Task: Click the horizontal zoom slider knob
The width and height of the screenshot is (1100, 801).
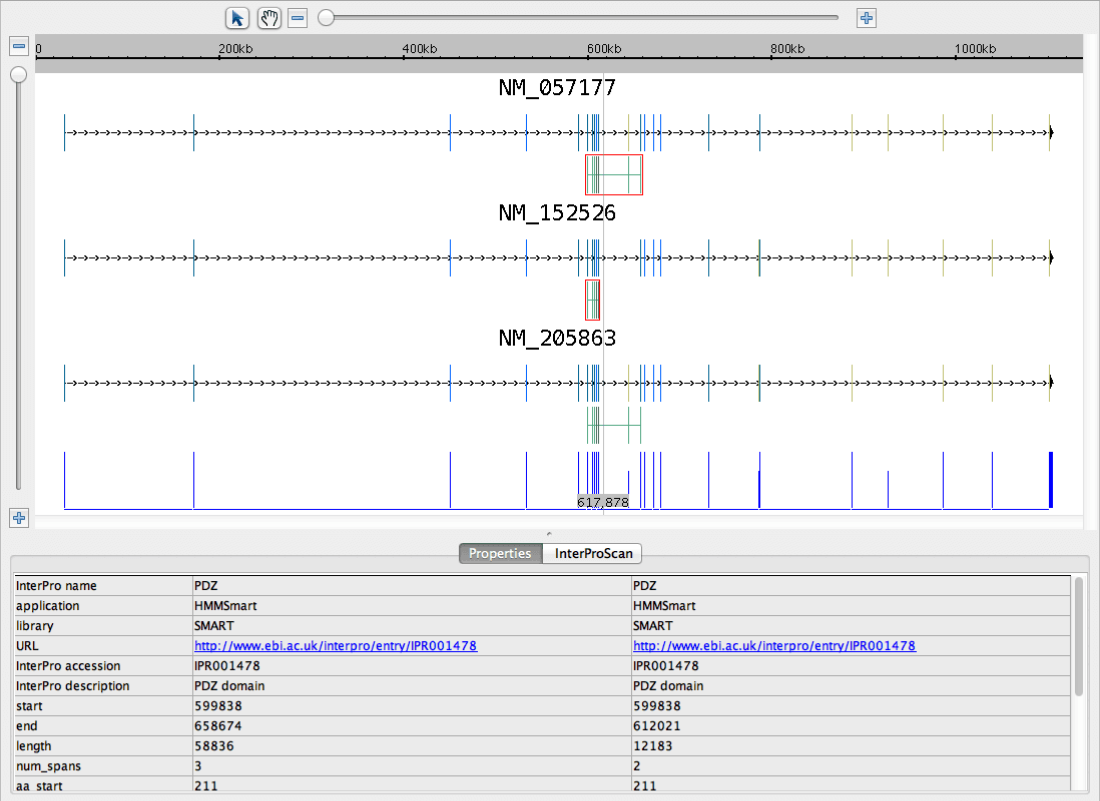Action: tap(326, 18)
